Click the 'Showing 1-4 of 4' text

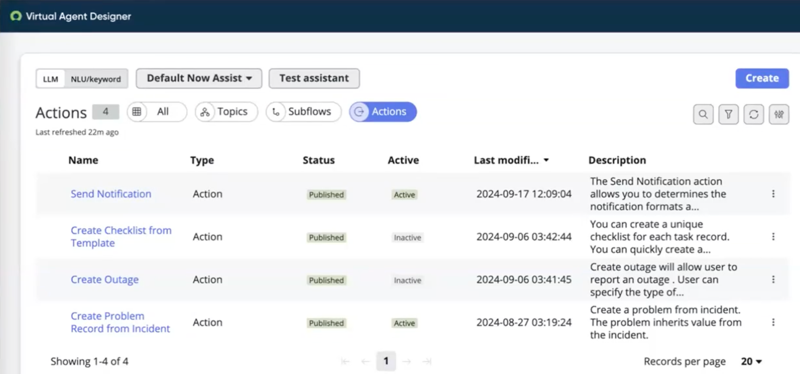click(x=89, y=362)
